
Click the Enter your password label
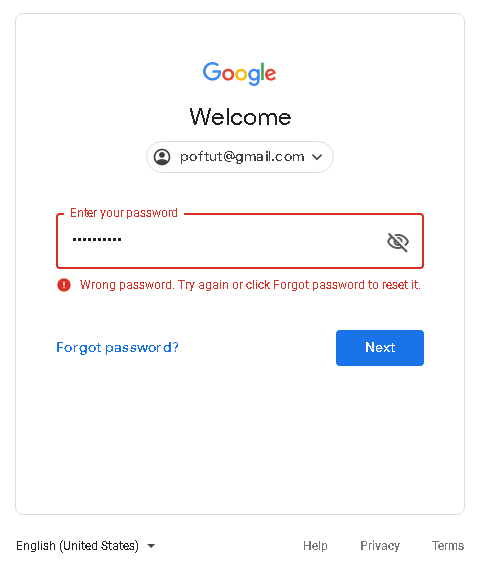pyautogui.click(x=124, y=213)
